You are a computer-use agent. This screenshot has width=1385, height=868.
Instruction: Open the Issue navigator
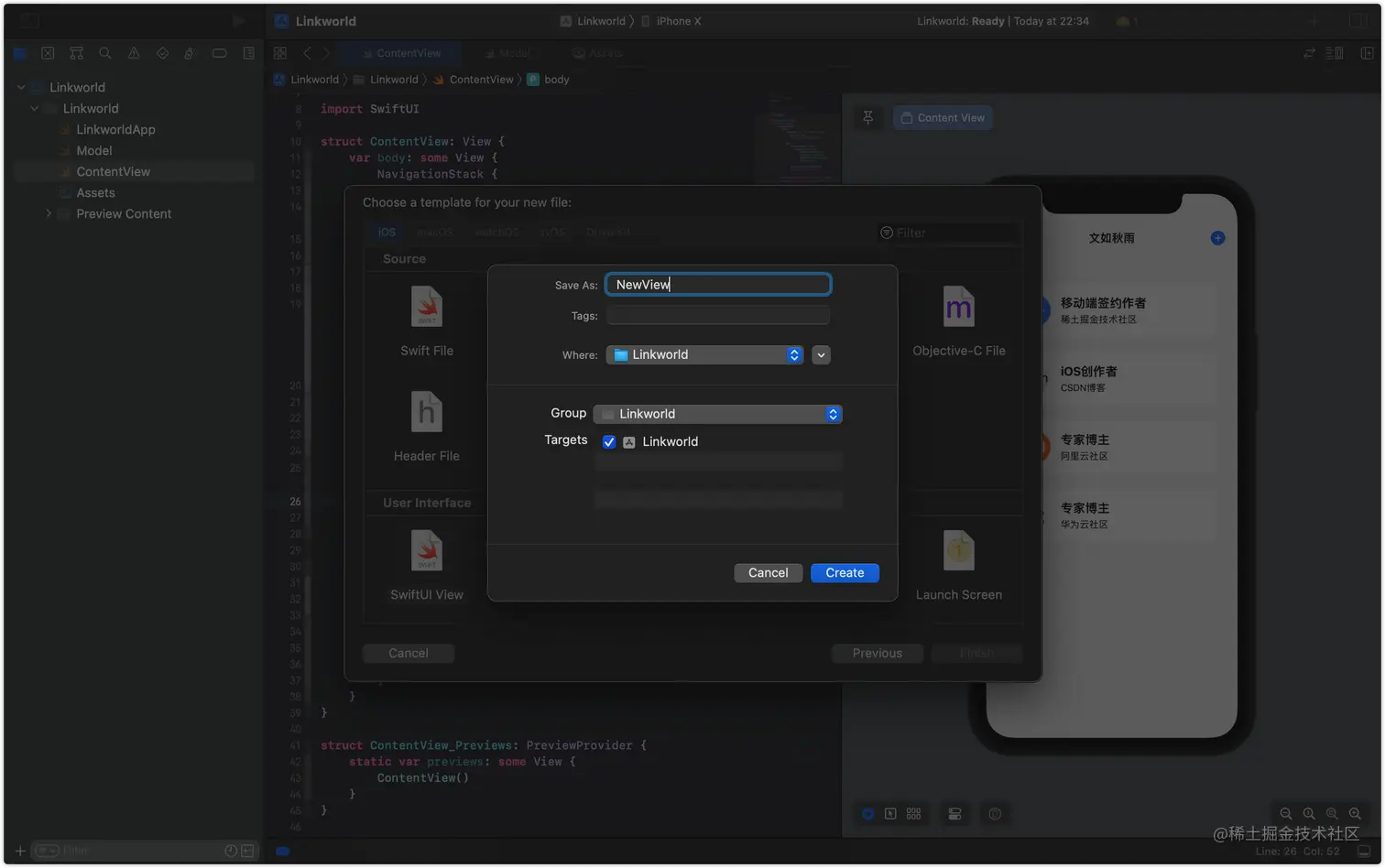[134, 53]
